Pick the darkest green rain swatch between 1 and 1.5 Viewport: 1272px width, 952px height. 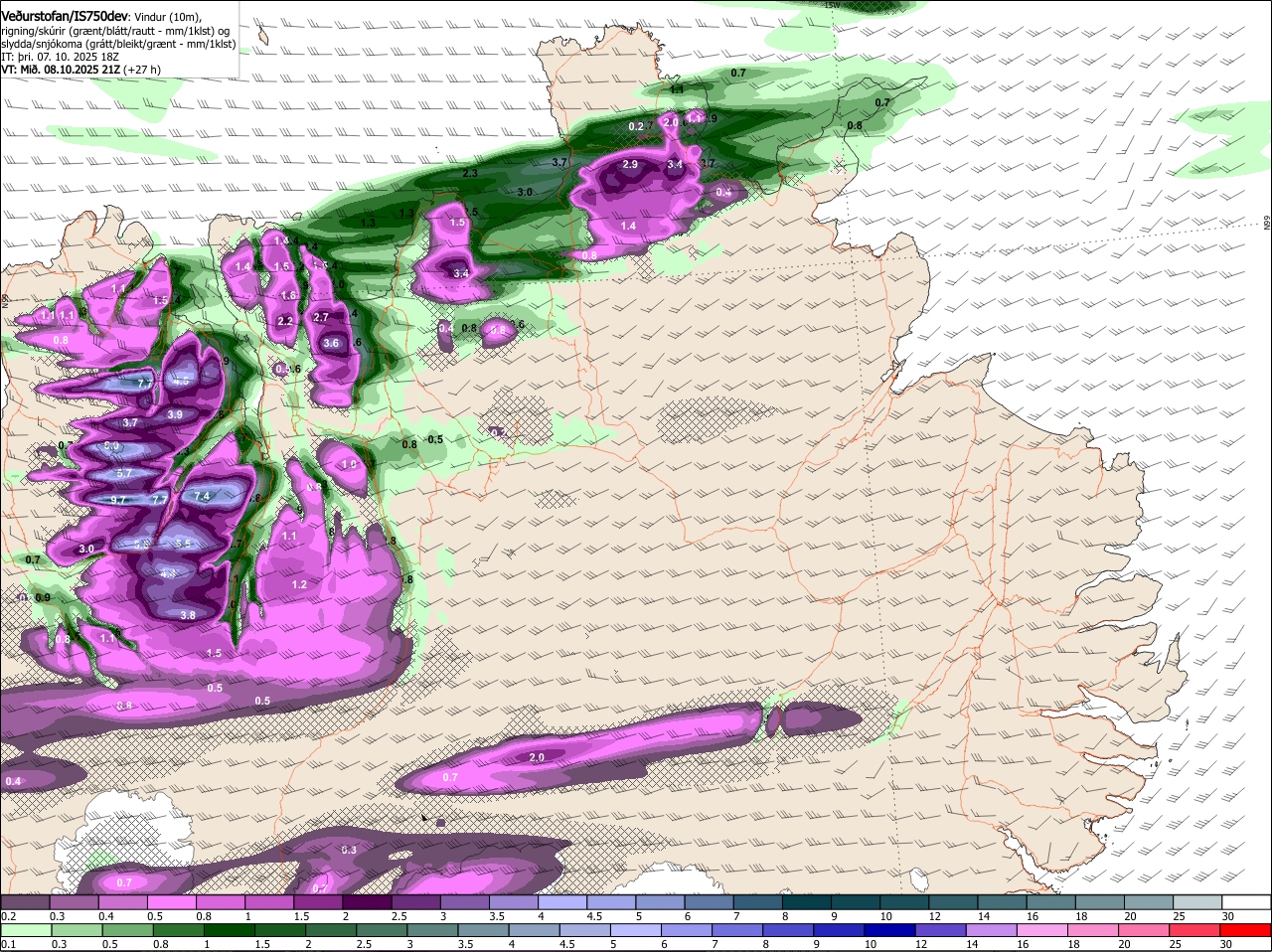(230, 930)
